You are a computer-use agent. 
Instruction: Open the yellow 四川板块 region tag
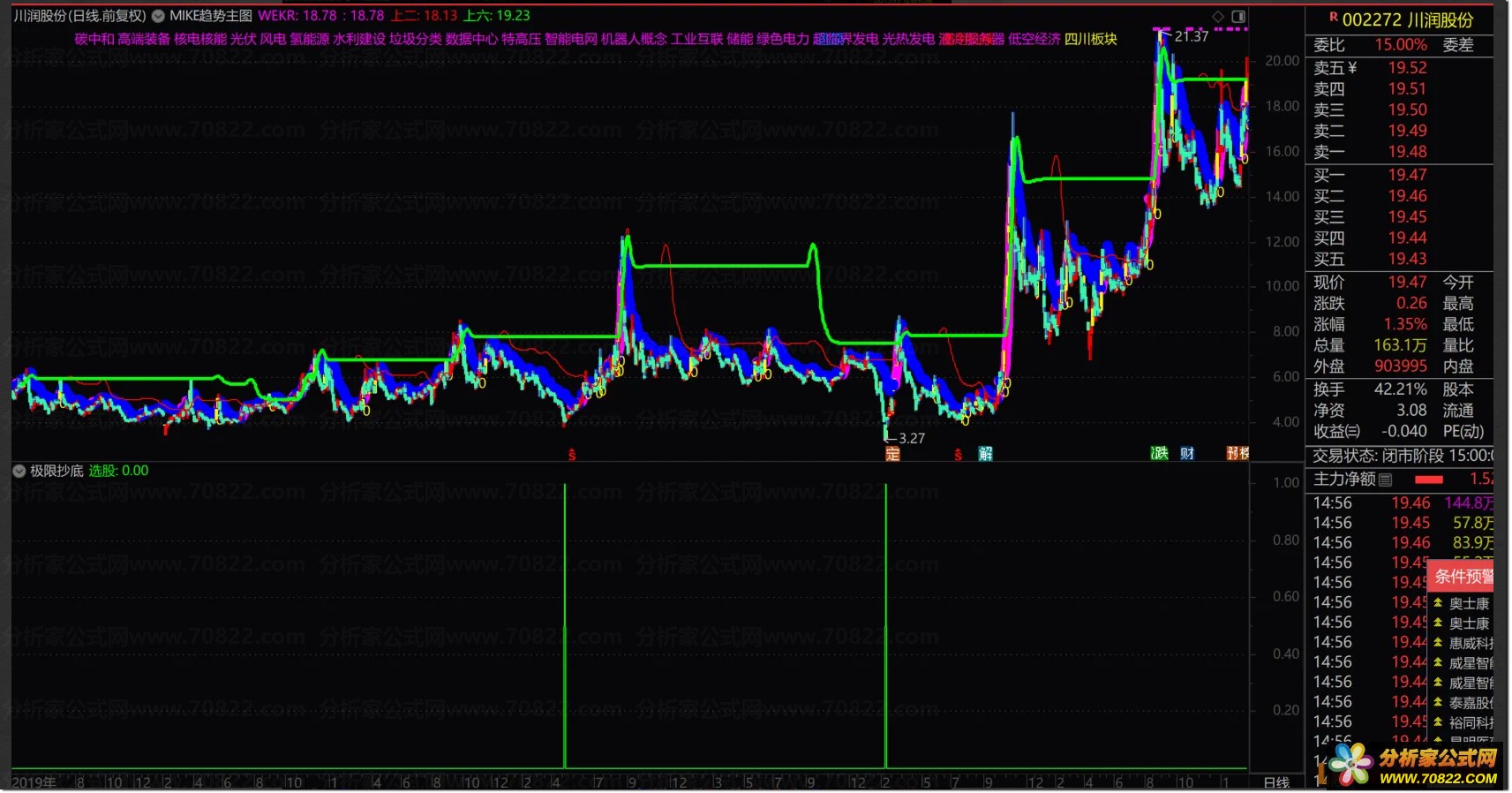[x=1091, y=40]
